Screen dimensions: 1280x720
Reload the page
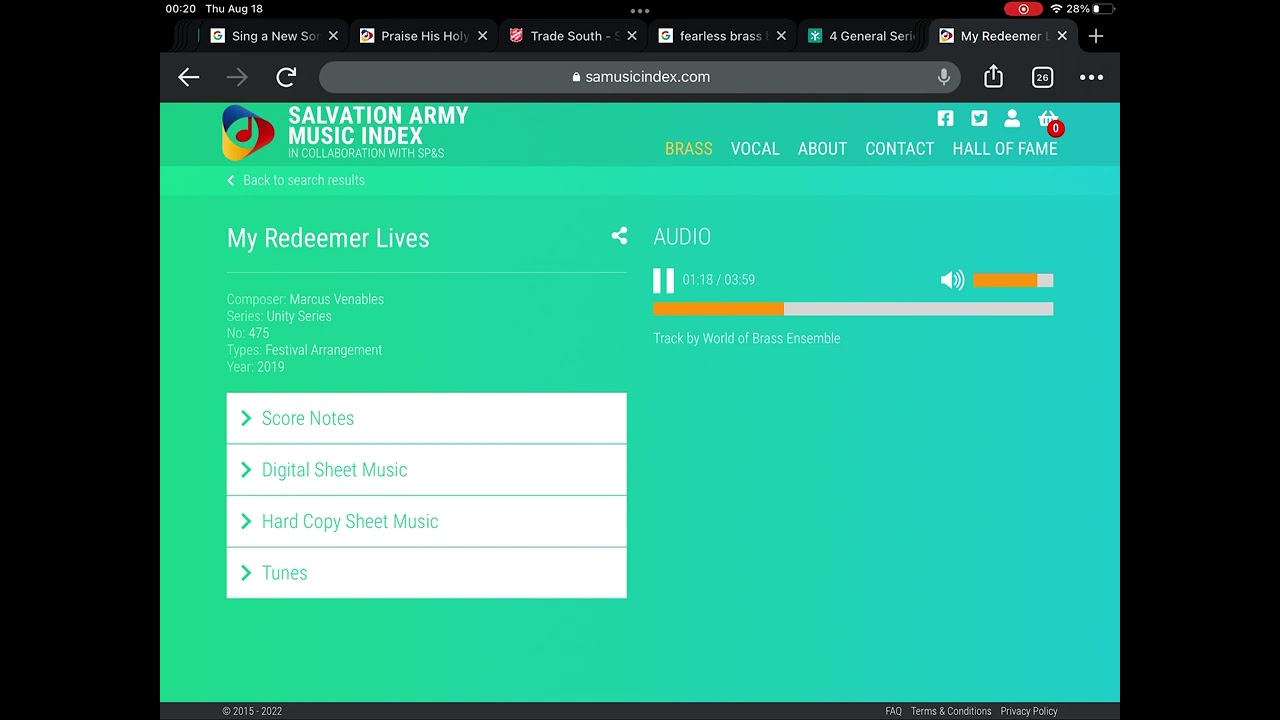pos(286,77)
